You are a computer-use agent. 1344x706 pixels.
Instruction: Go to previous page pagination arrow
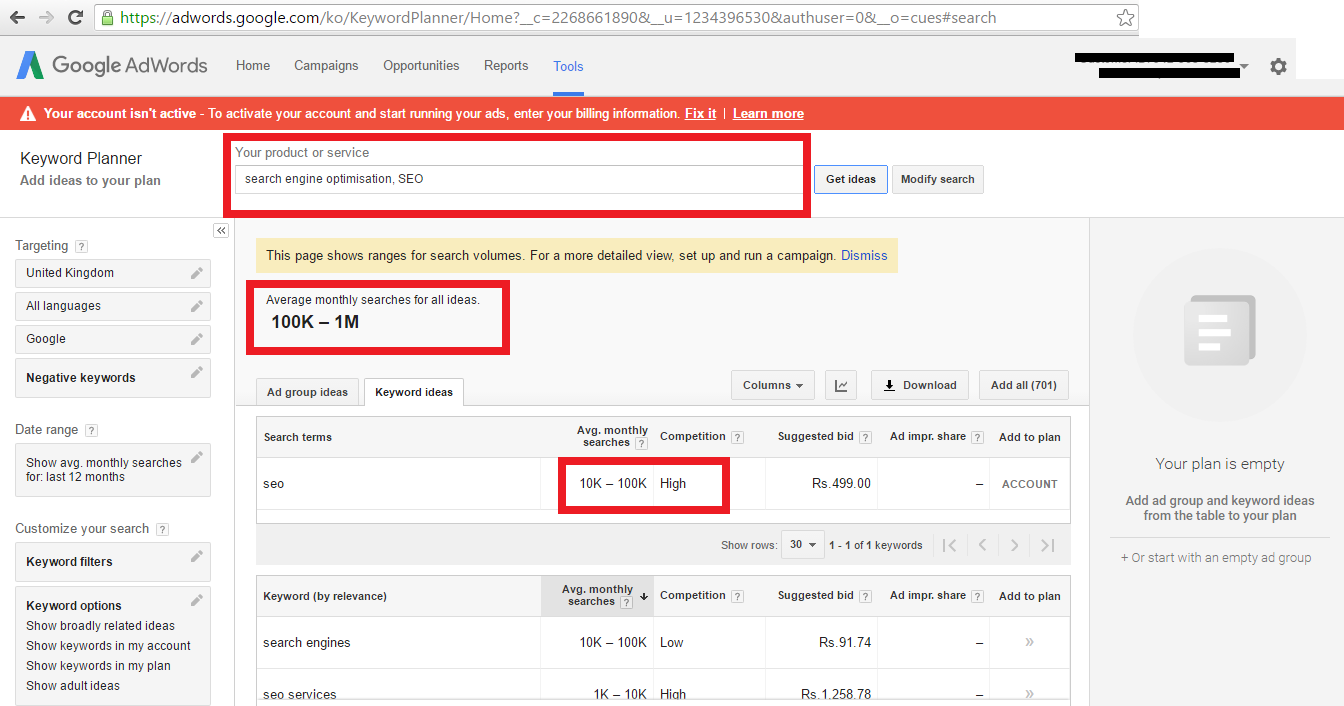point(982,545)
